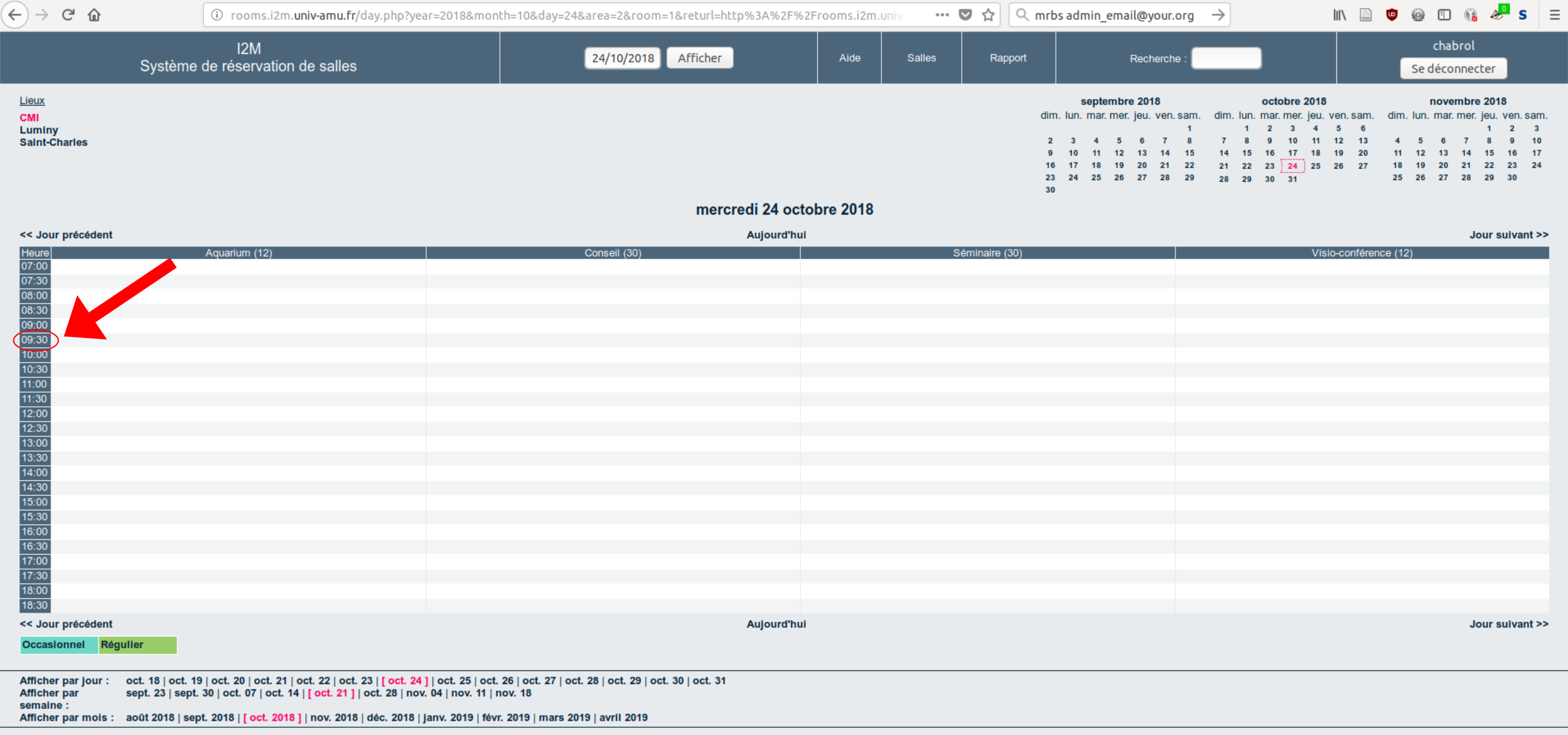Click the Se déconnecter button
The width and height of the screenshot is (1568, 735).
(1453, 68)
